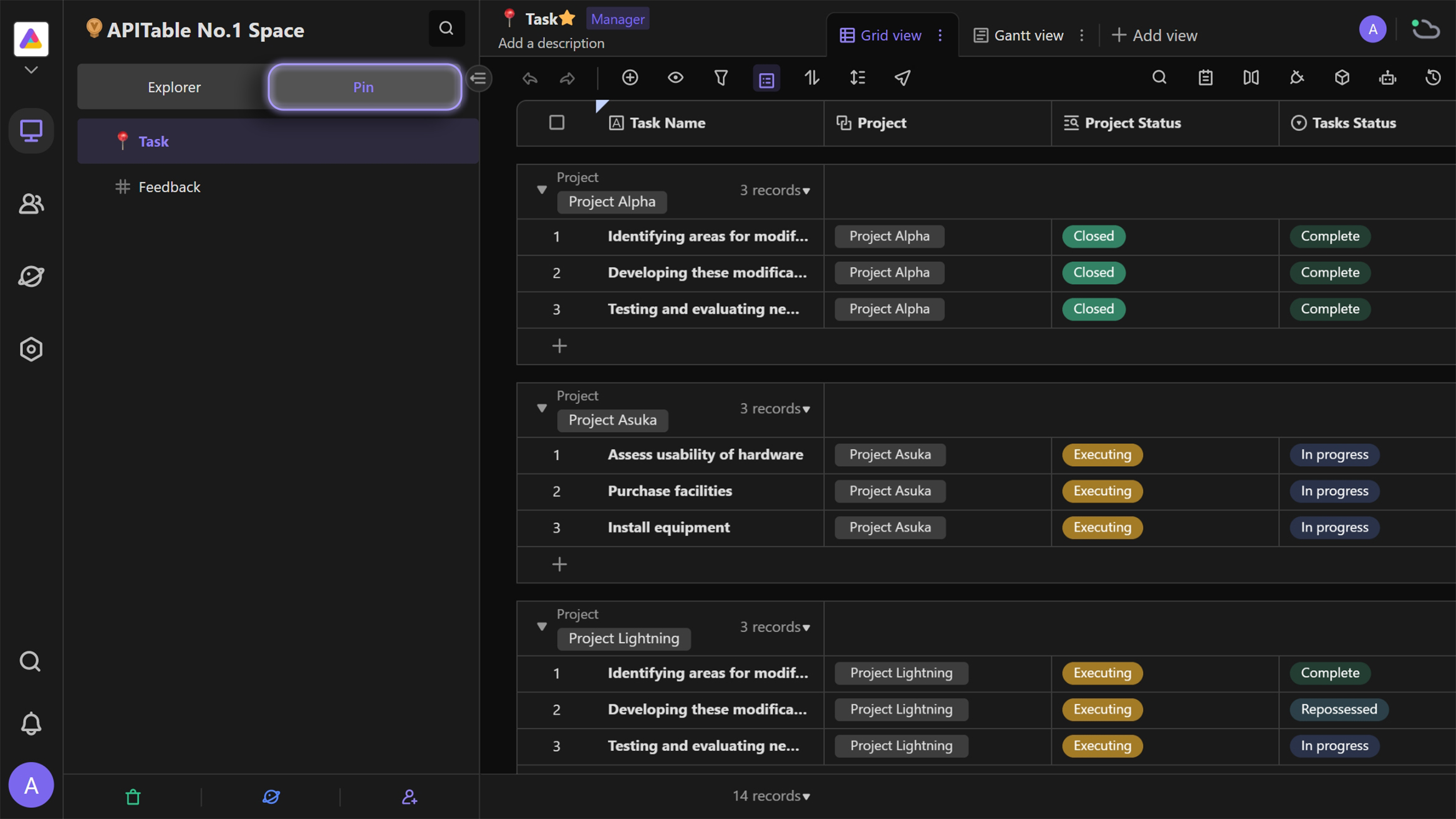Add a record to Project Asuka group

559,565
